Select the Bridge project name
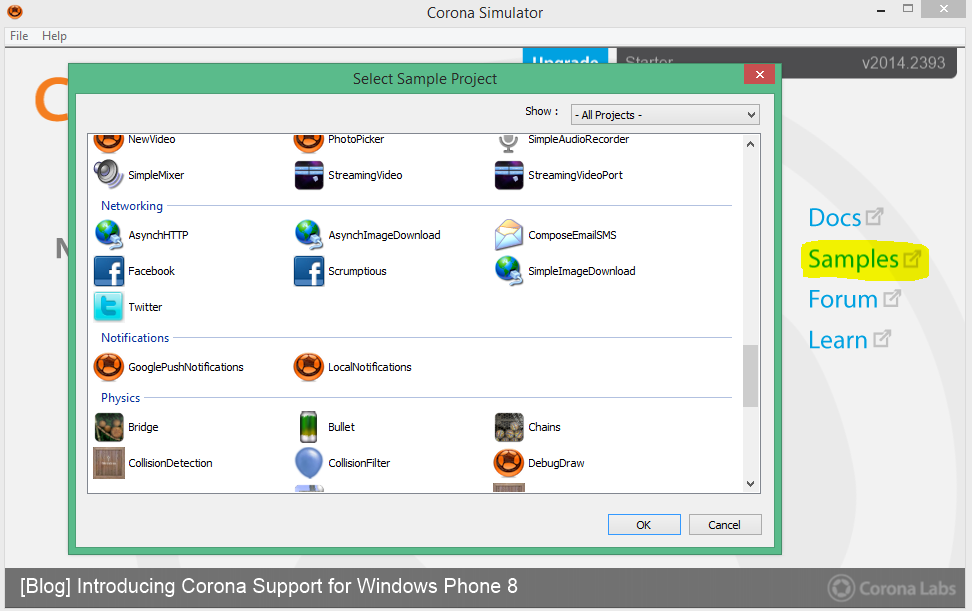 point(143,428)
